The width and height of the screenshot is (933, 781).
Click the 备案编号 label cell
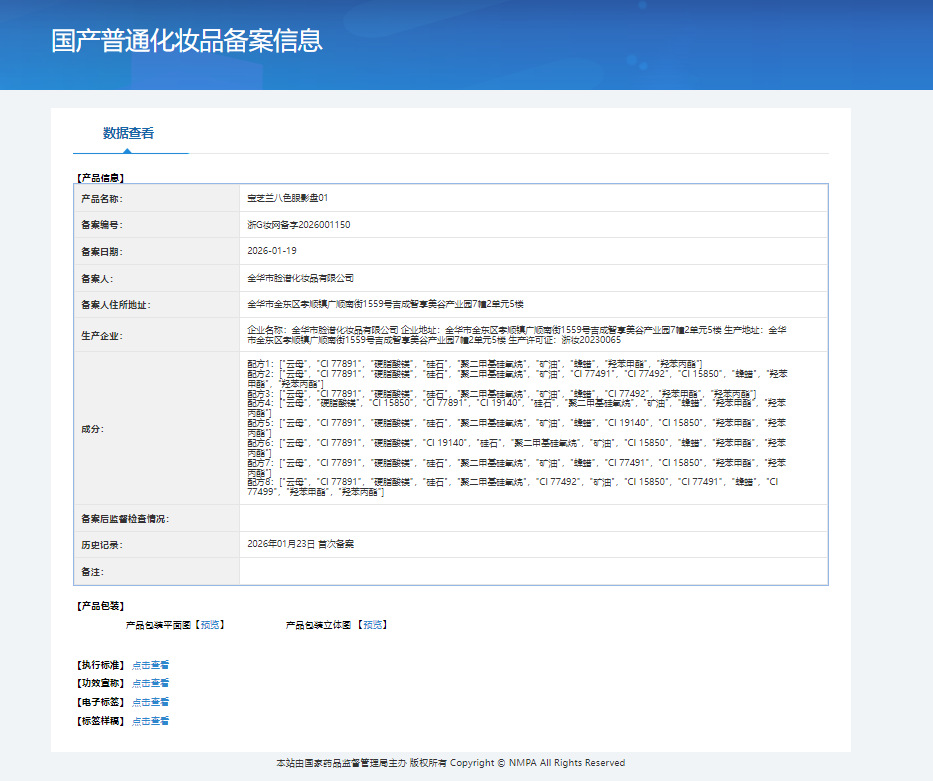click(156, 225)
